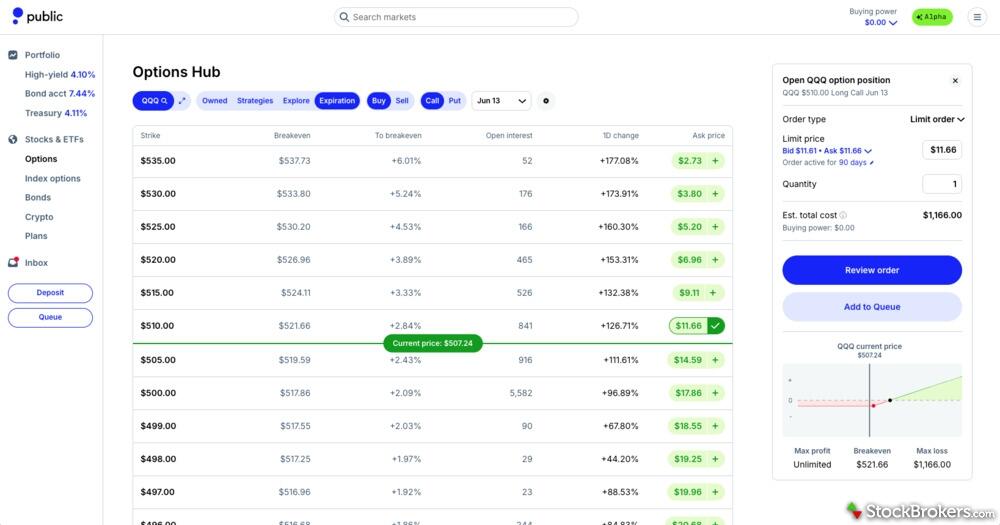This screenshot has height=525, width=1000.
Task: Click the expand arrows icon beside QQQ
Action: pyautogui.click(x=182, y=101)
